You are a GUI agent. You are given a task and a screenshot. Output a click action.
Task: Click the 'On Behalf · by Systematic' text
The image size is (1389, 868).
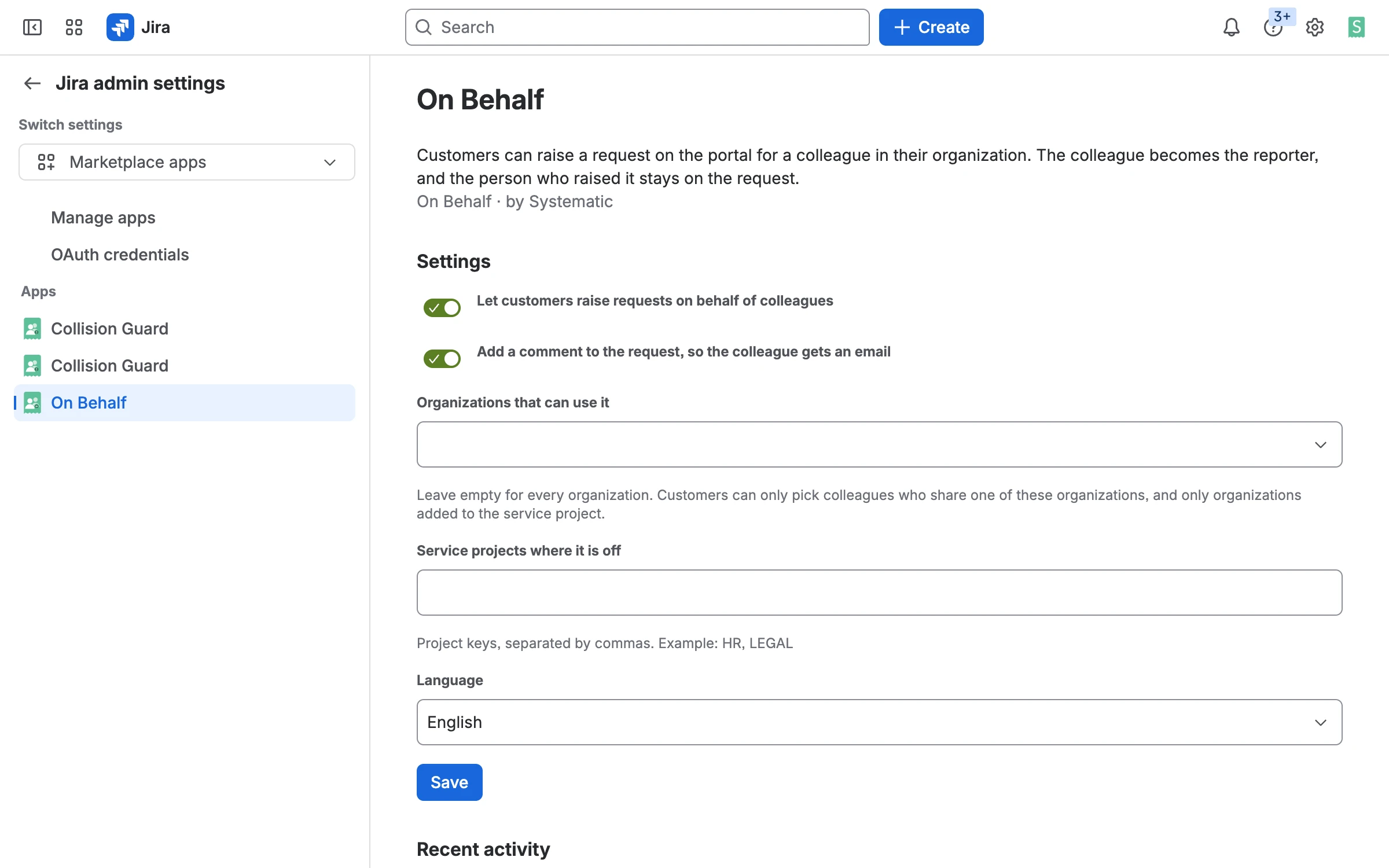515,201
